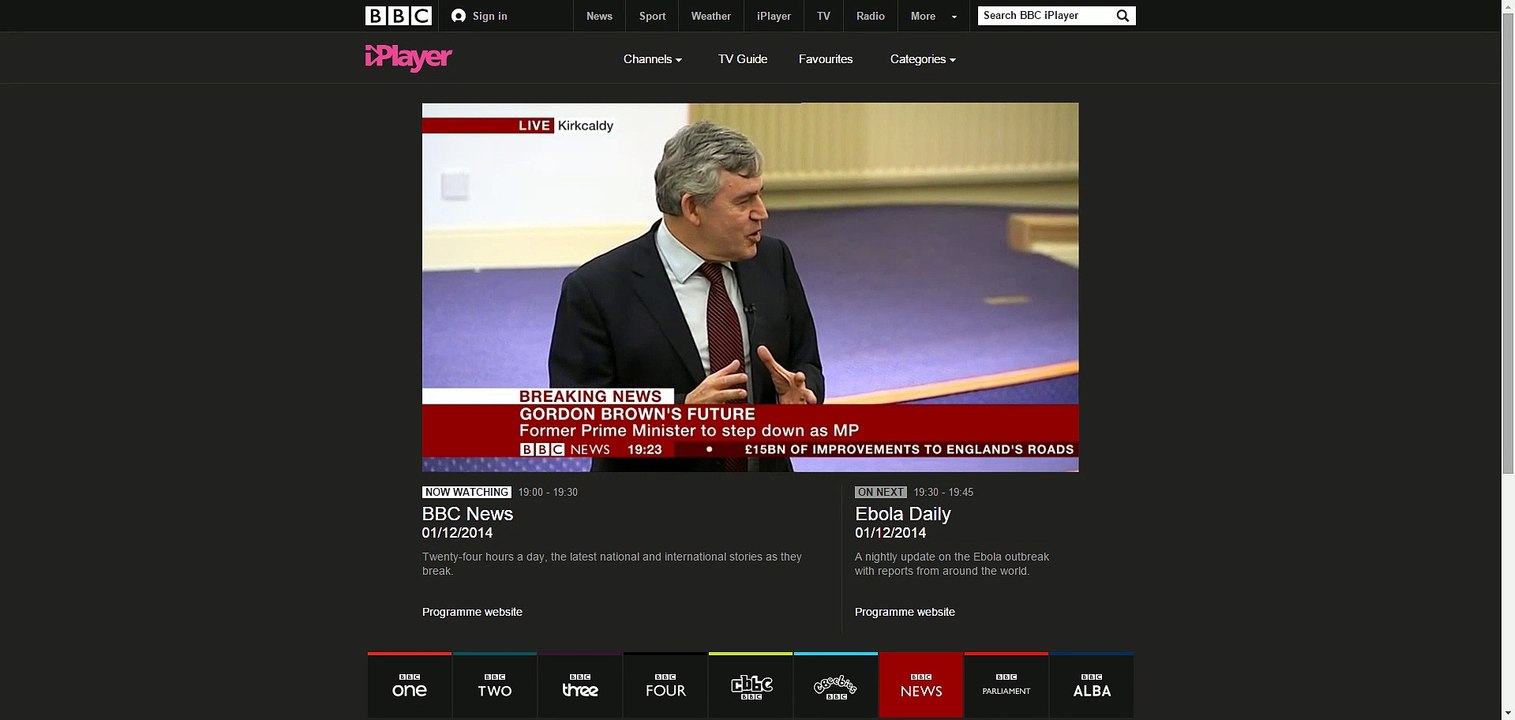Click the 19:30 - 19:45 time text
This screenshot has width=1515, height=720.
943,492
